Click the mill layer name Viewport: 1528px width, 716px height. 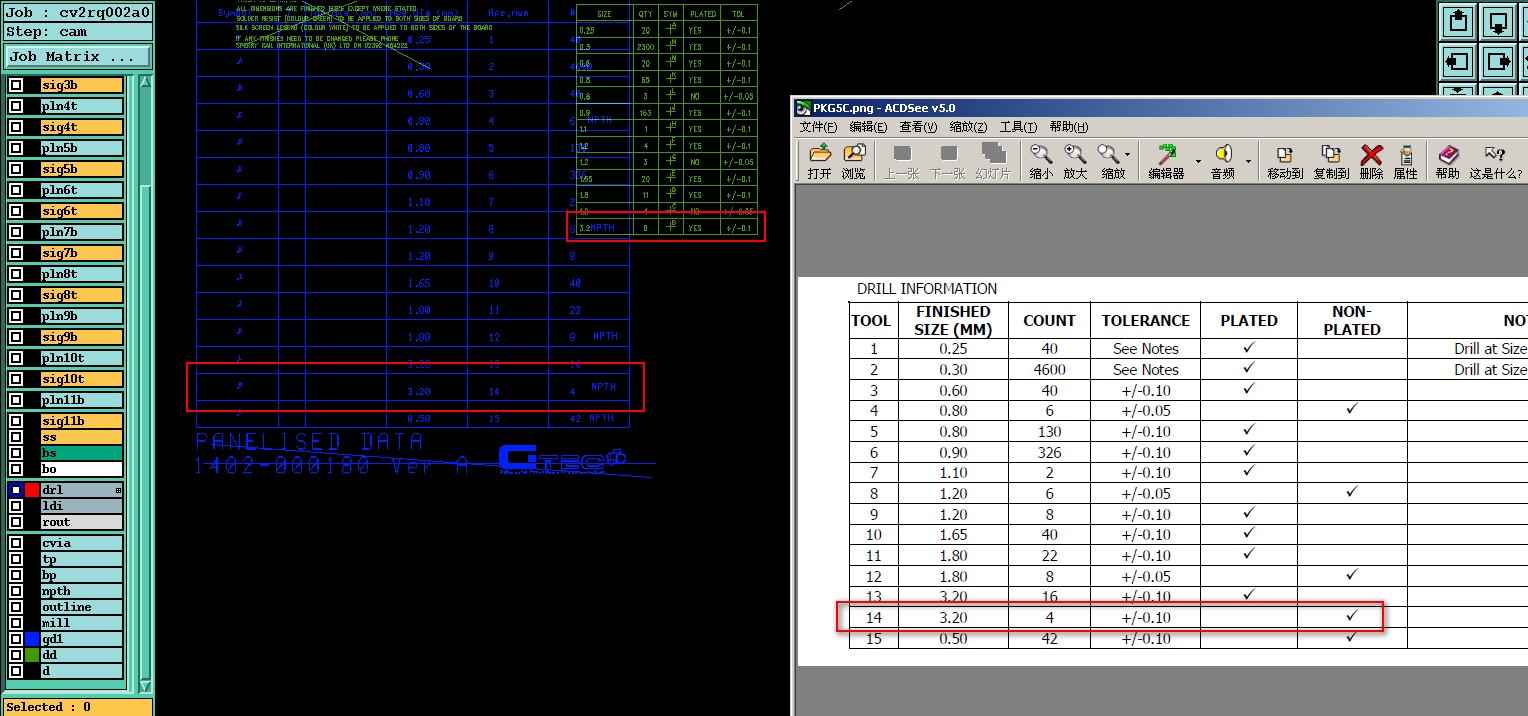(81, 623)
